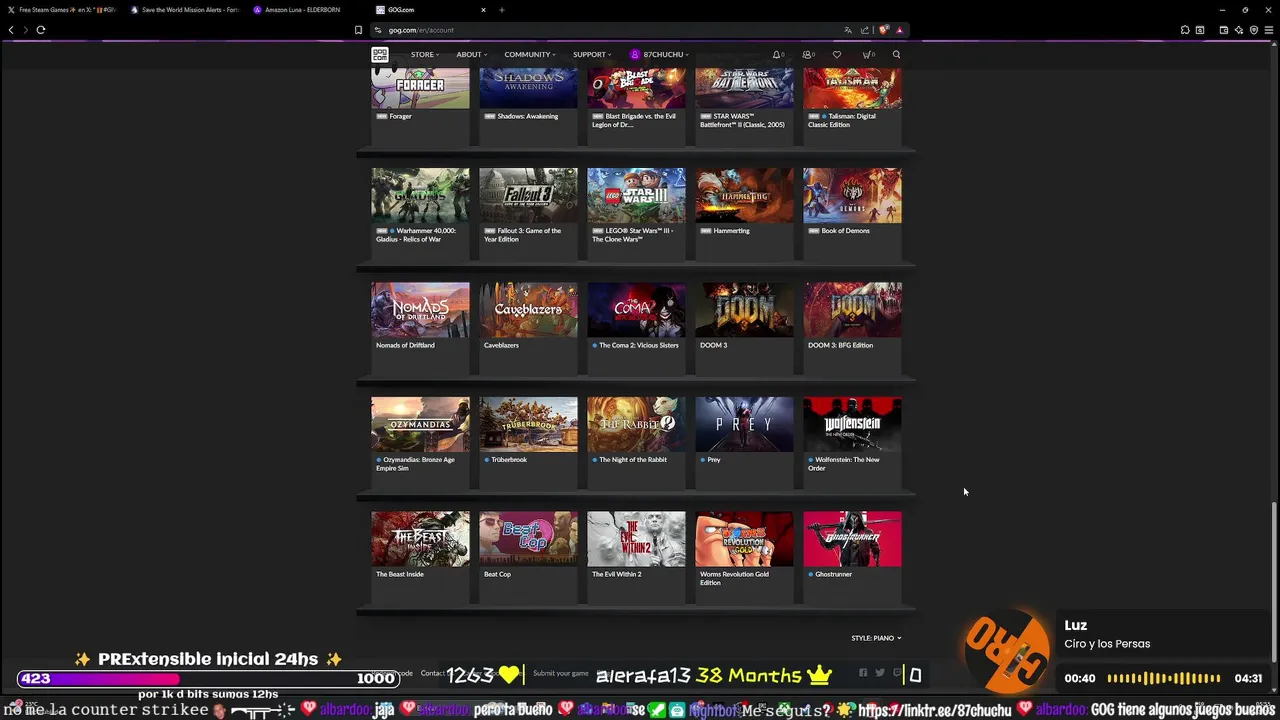Open the shopping cart icon

866,55
